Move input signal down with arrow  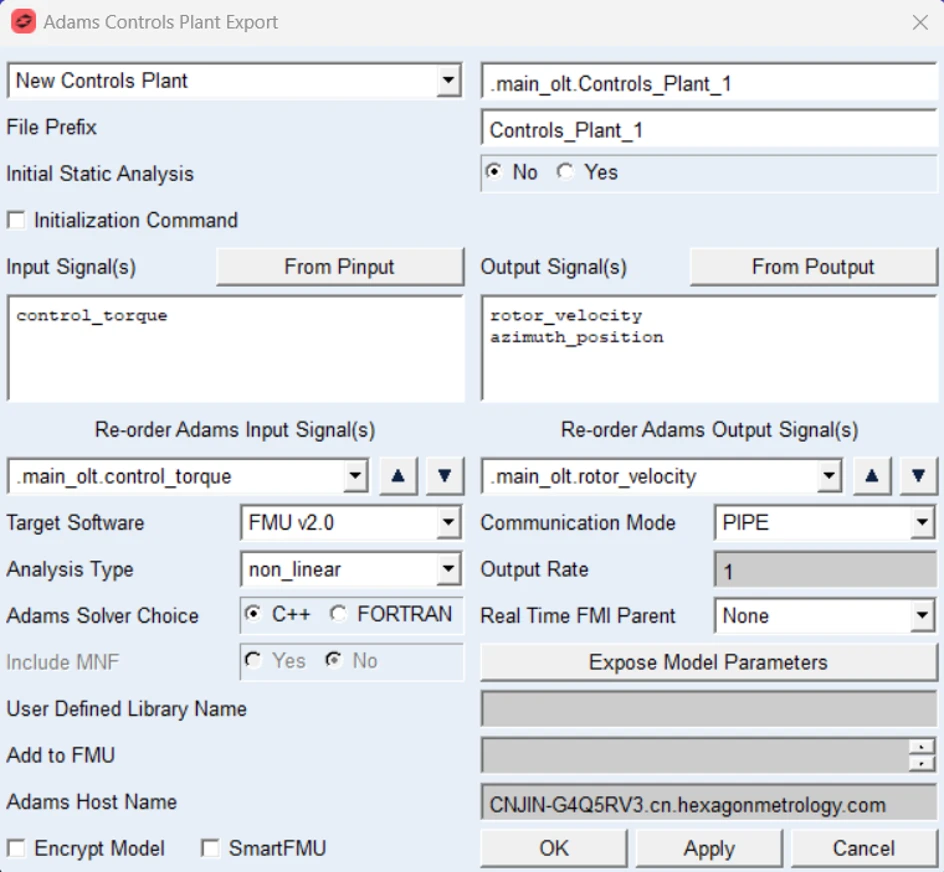445,477
